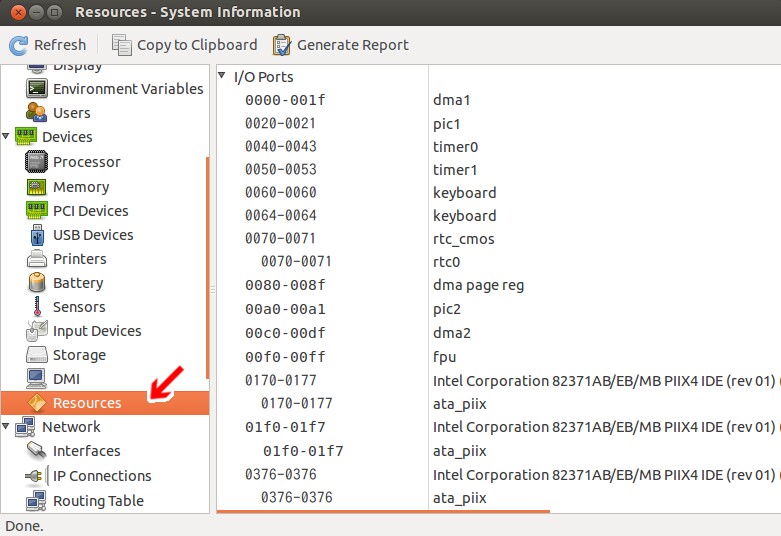Open the Battery icon entry
Viewport: 781px width, 536px height.
point(36,283)
